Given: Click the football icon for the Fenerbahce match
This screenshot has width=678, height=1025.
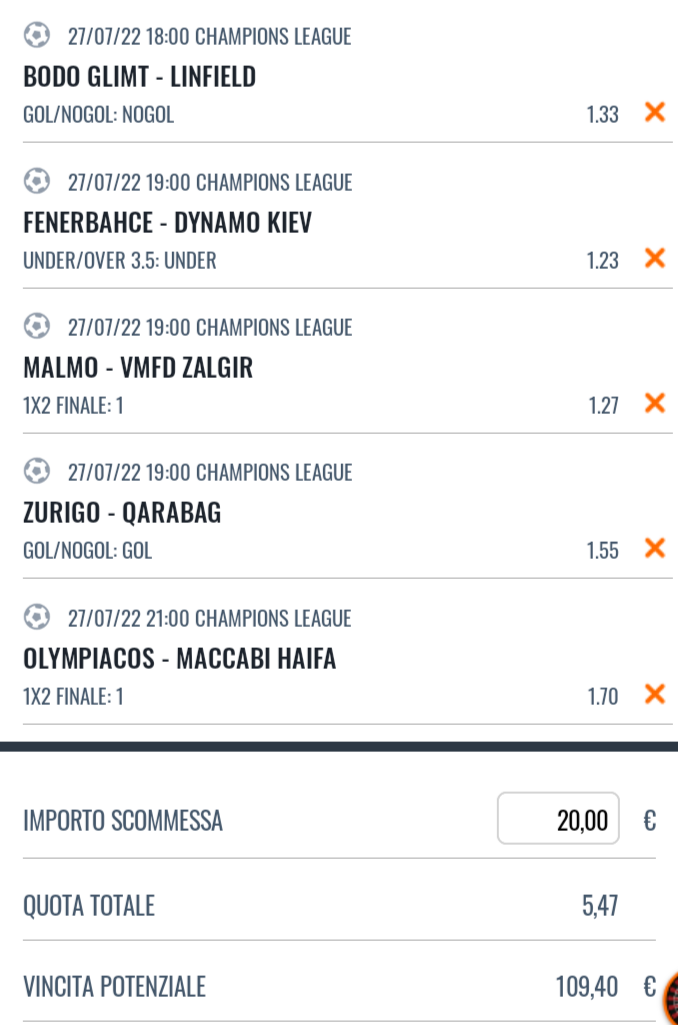Looking at the screenshot, I should pyautogui.click(x=37, y=181).
